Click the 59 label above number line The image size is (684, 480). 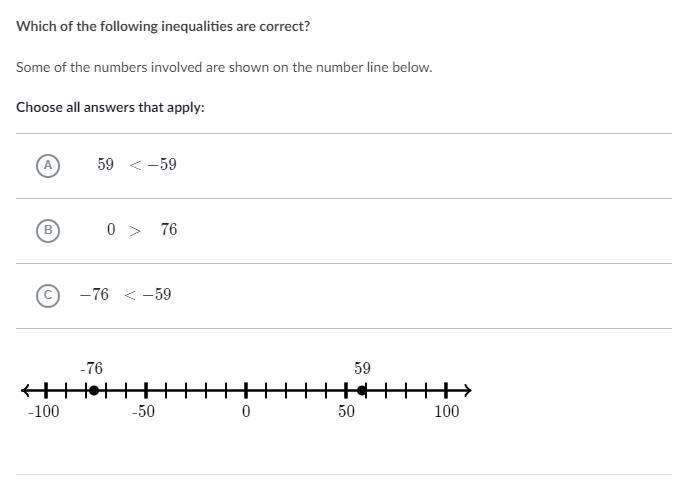point(362,368)
